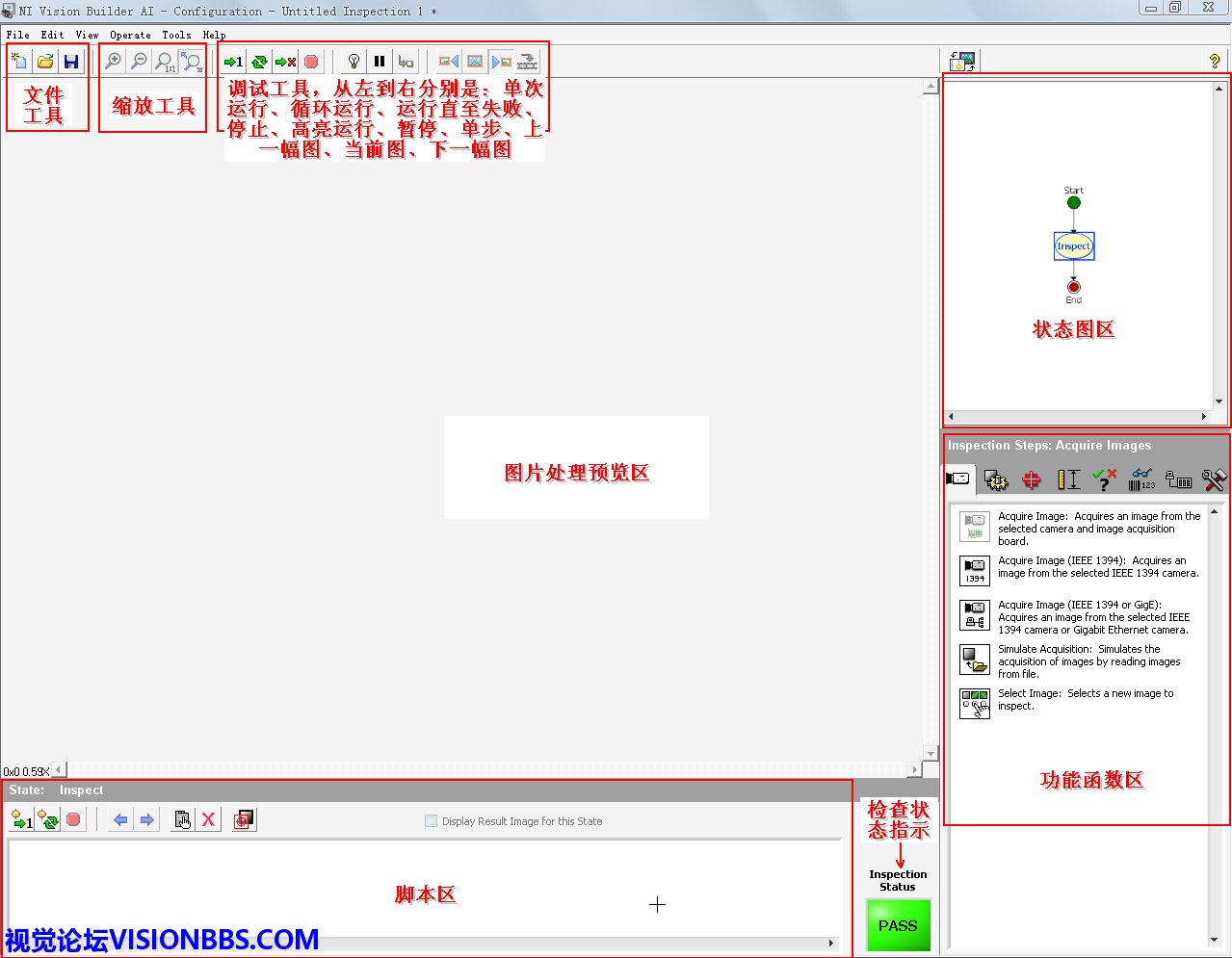Click the current image icon
The height and width of the screenshot is (958, 1232).
click(475, 62)
